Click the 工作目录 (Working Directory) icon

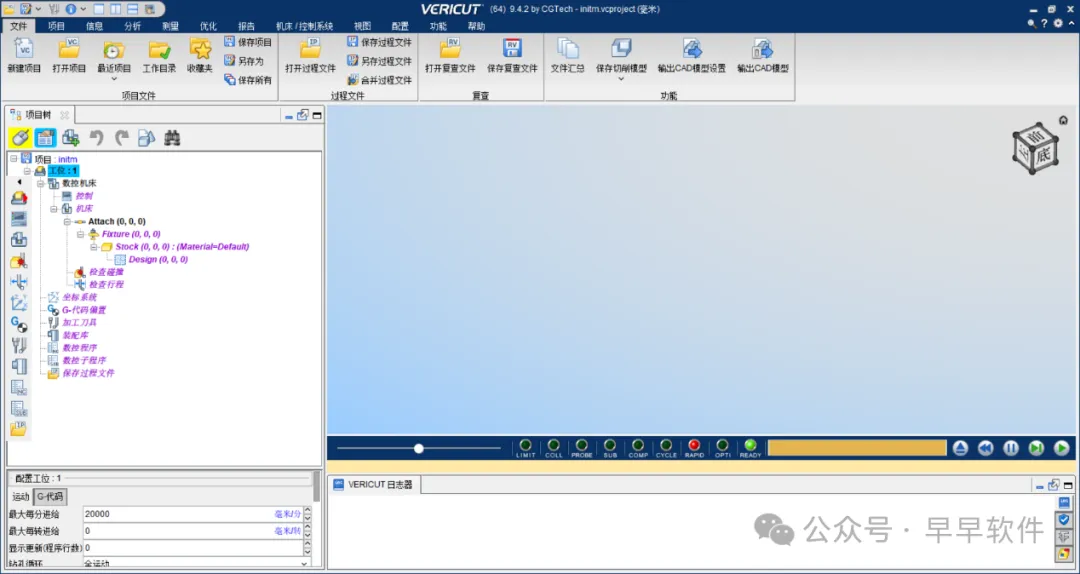pyautogui.click(x=159, y=49)
